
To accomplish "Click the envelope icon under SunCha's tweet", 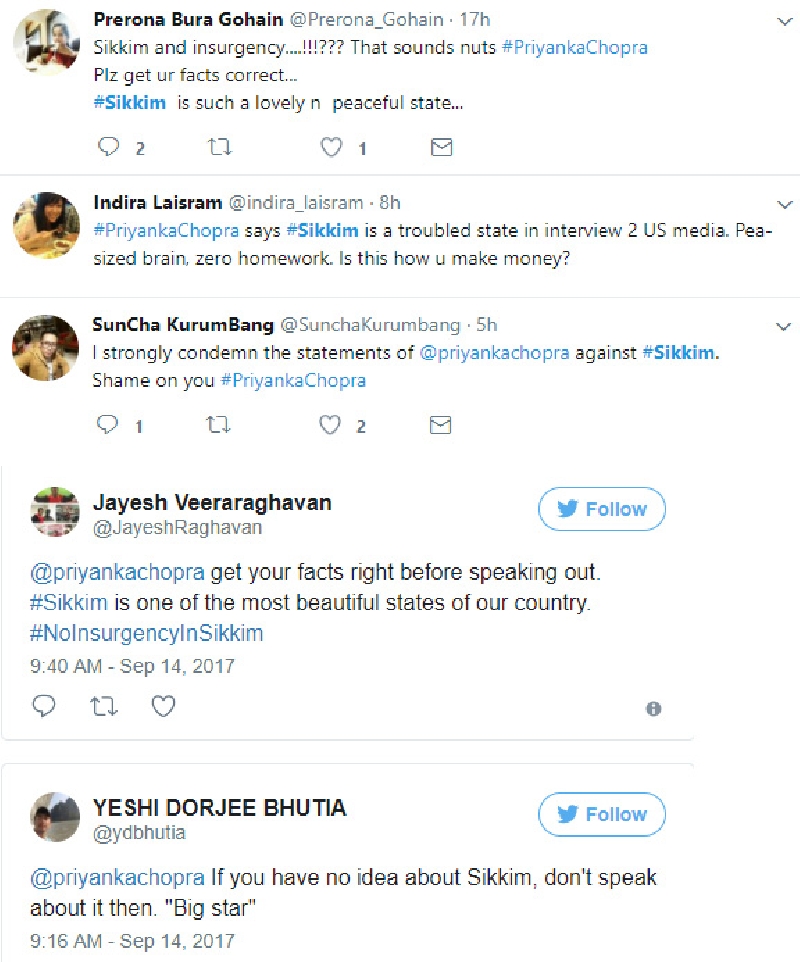I will [x=440, y=424].
